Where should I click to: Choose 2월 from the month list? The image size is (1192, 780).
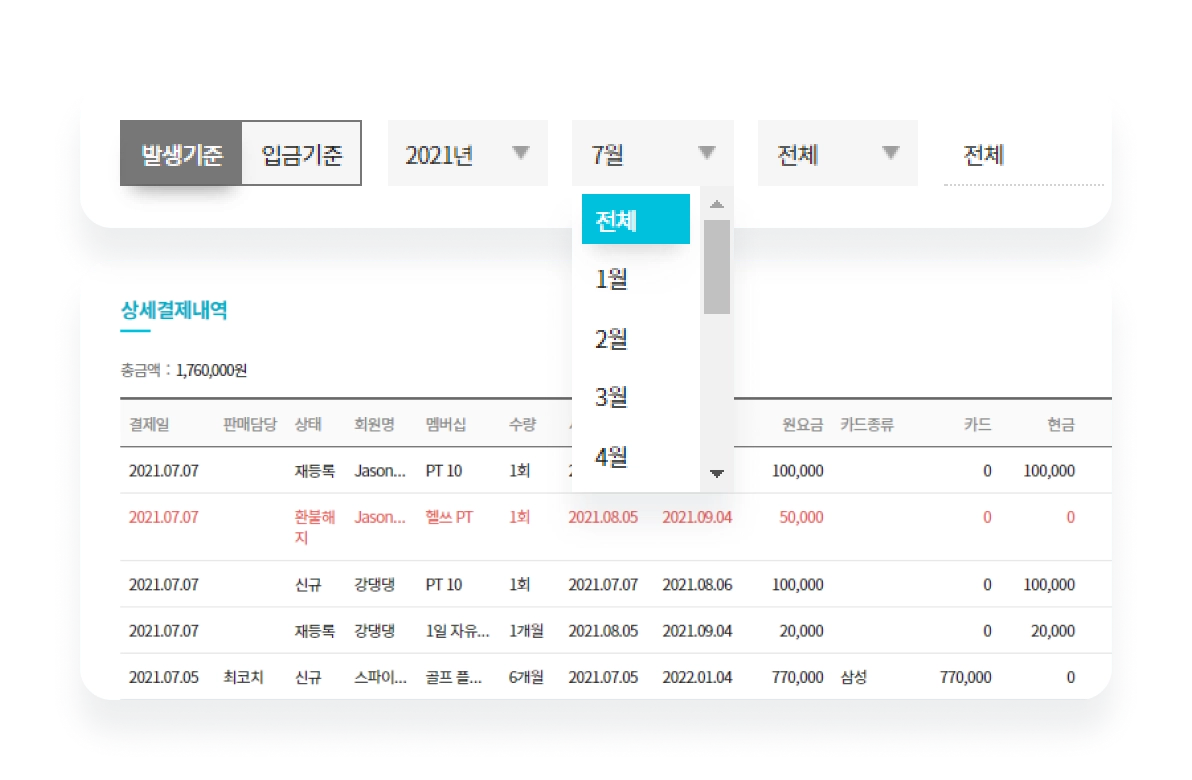tap(611, 338)
